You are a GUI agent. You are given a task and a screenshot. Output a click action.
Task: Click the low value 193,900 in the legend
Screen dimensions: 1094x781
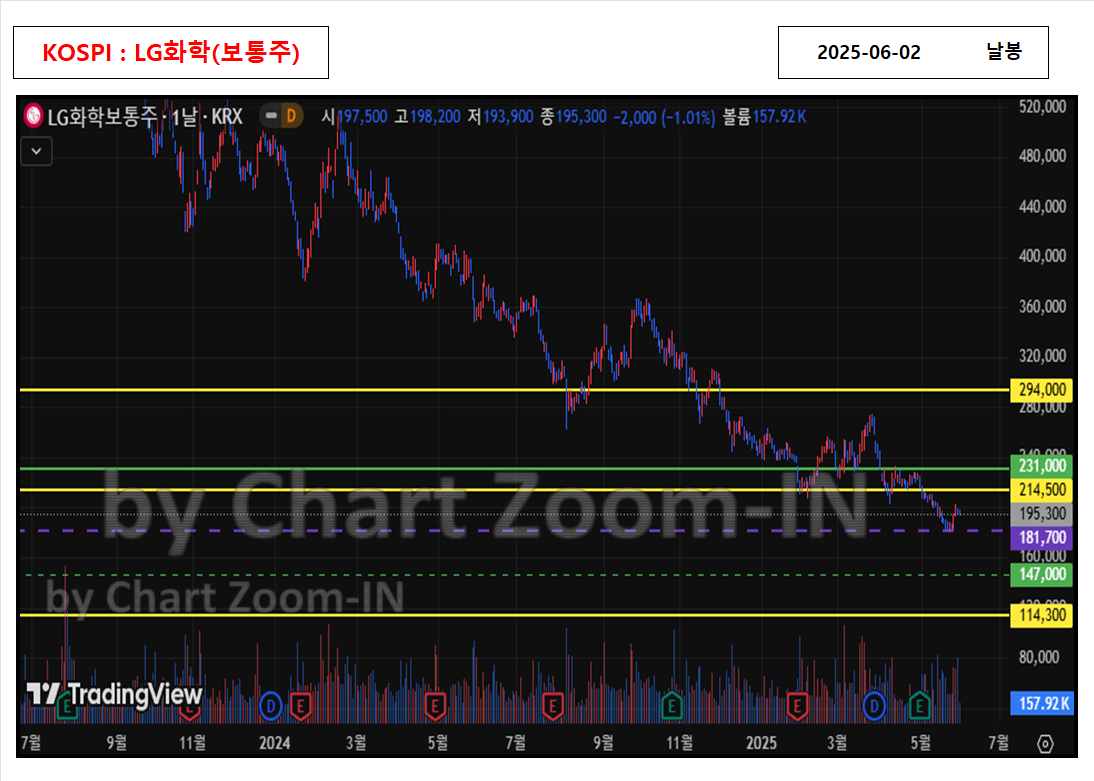(509, 117)
